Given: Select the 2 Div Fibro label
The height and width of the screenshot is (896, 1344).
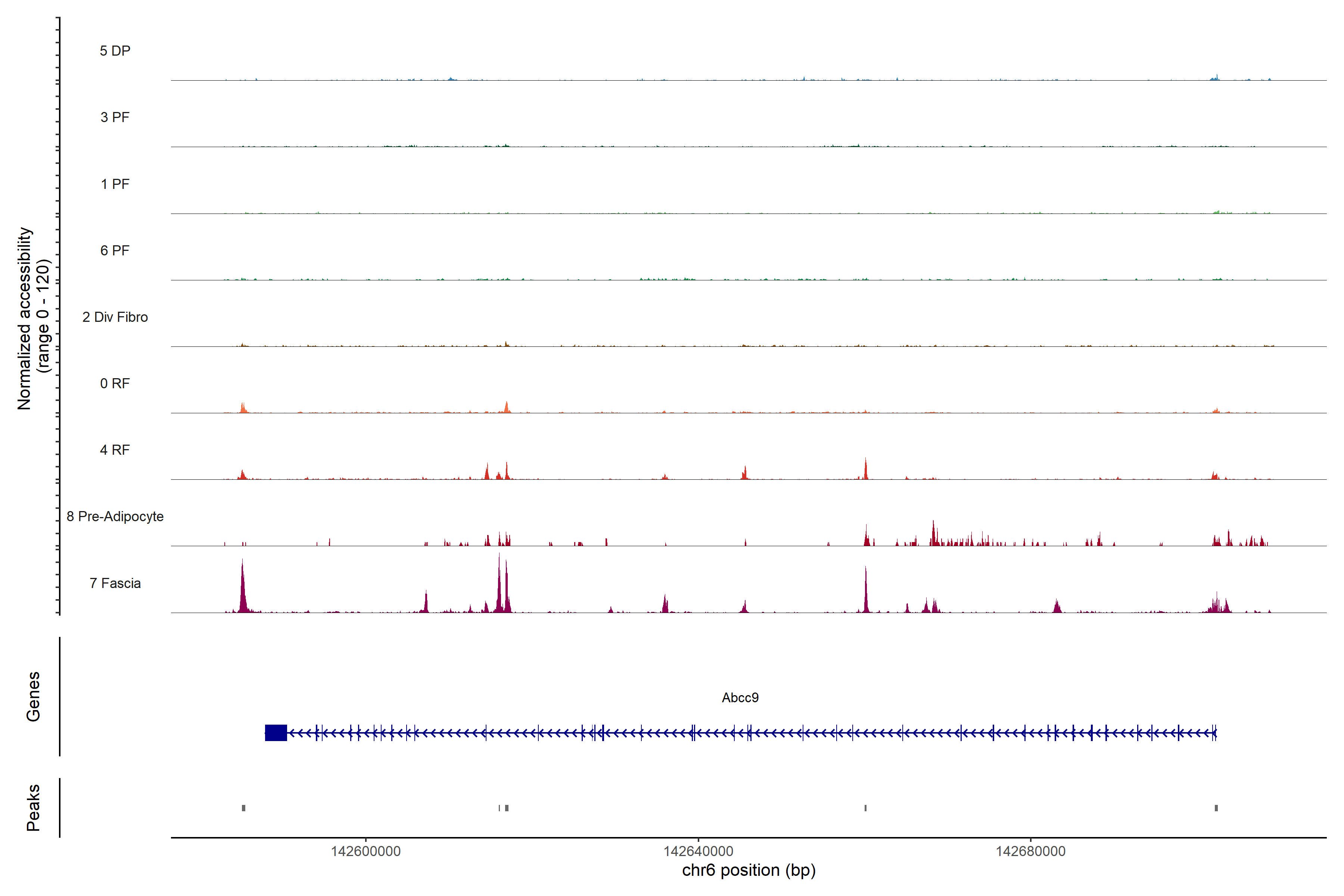Looking at the screenshot, I should click(115, 317).
